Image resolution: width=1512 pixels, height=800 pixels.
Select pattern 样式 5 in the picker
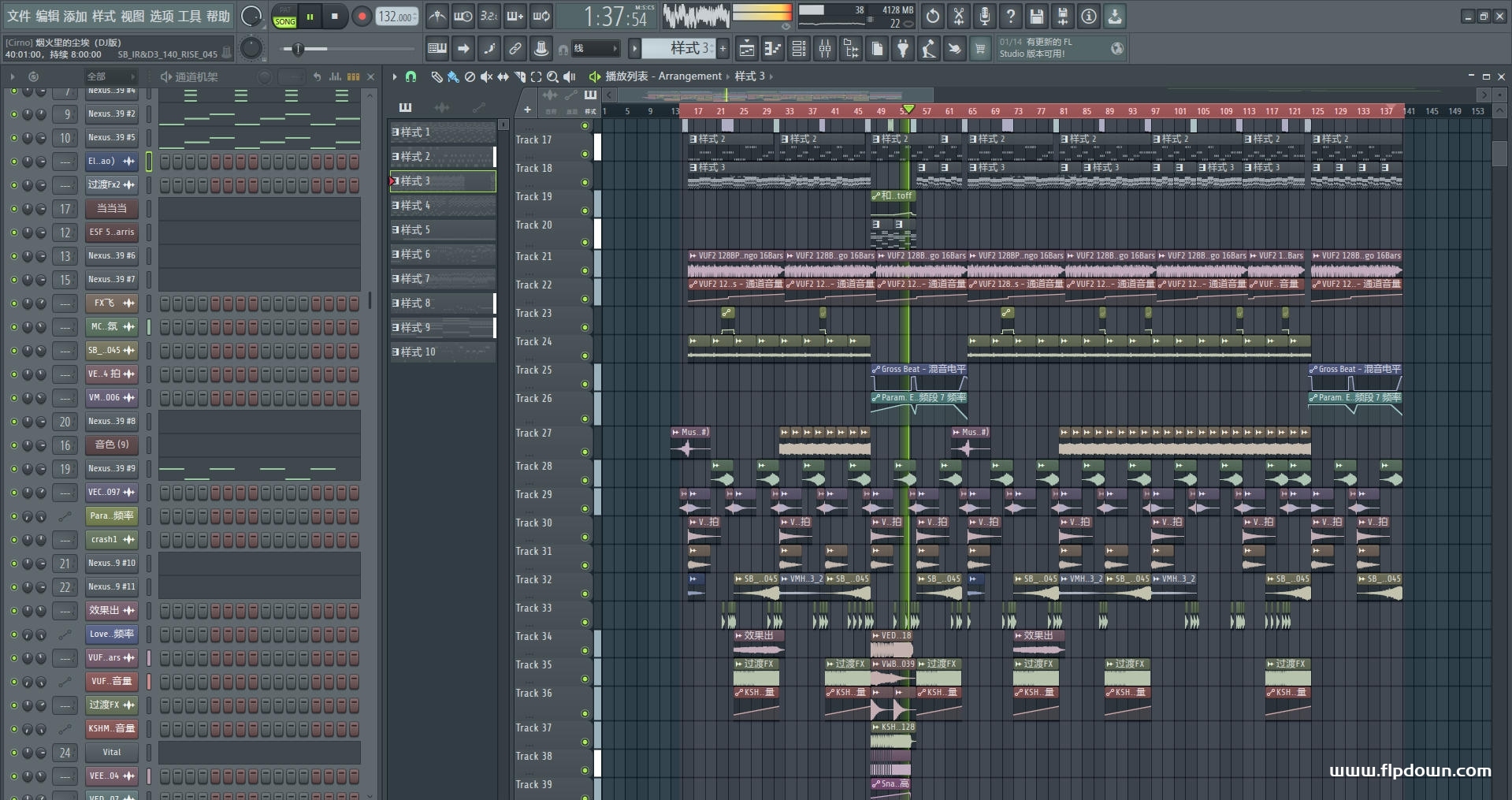442,230
